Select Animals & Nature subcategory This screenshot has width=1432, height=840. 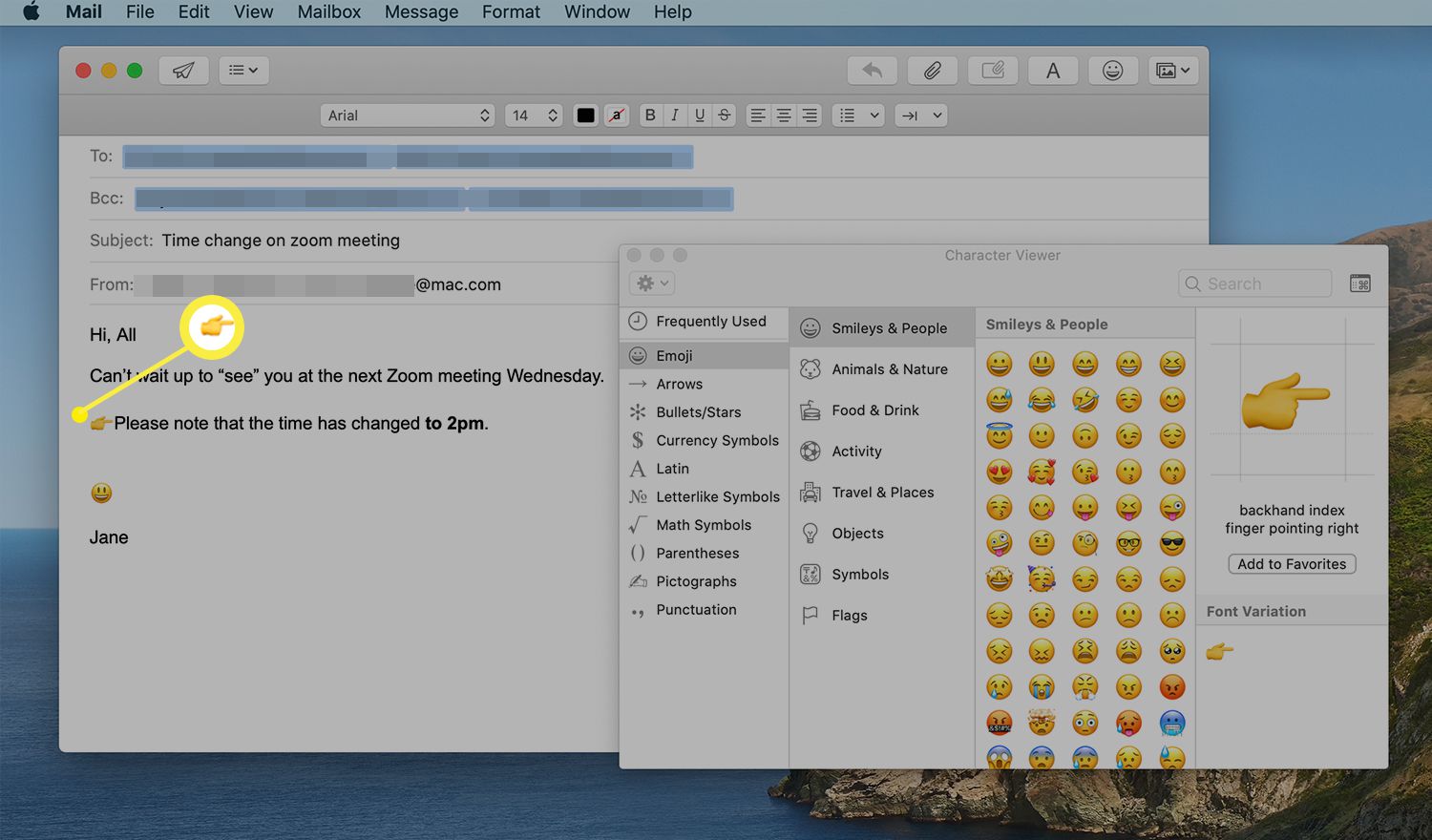(x=882, y=369)
